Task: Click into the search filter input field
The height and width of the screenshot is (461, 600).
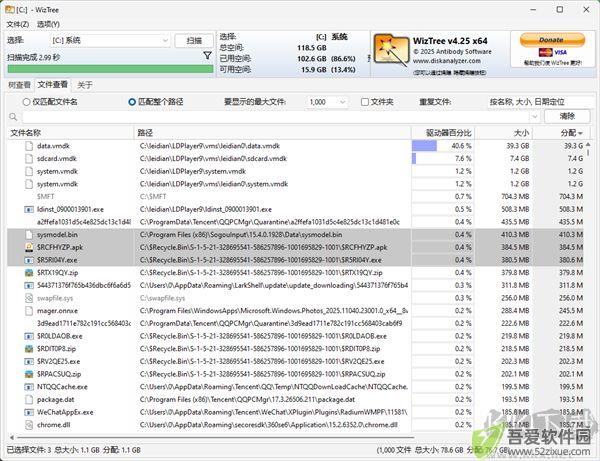Action: point(276,116)
